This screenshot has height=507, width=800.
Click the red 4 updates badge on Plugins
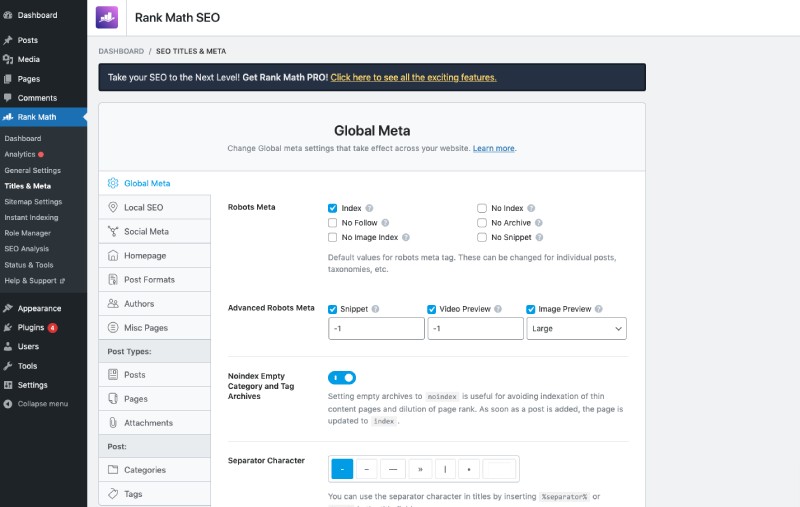click(x=53, y=327)
